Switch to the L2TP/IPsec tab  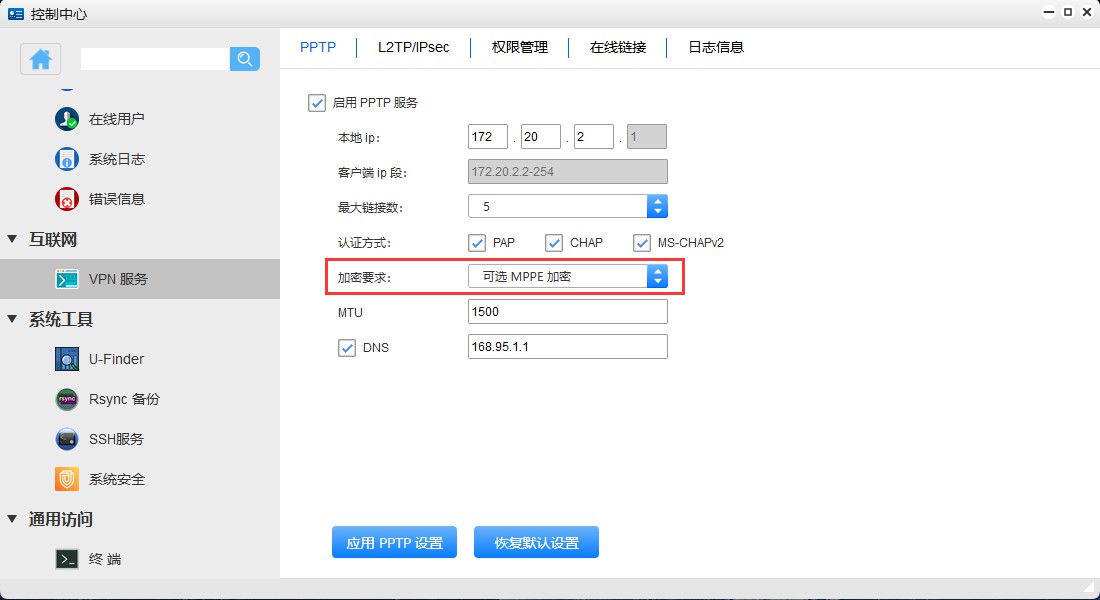pyautogui.click(x=413, y=47)
